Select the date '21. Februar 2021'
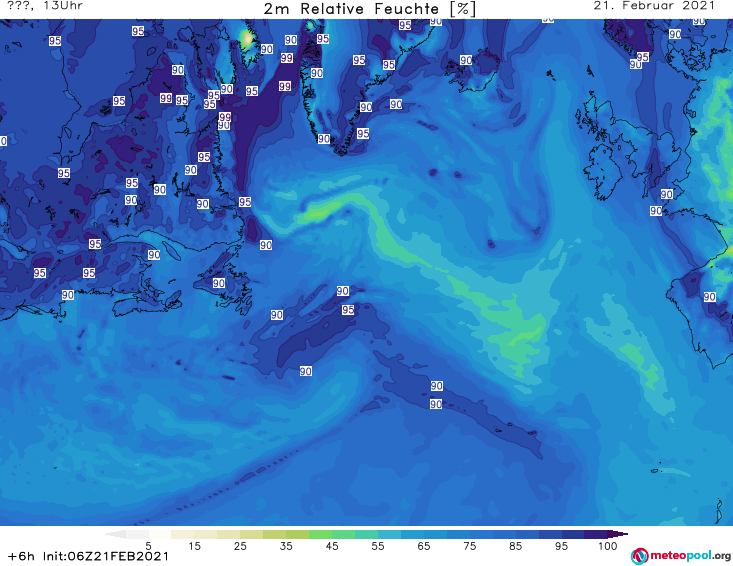This screenshot has width=733, height=566. coord(654,6)
